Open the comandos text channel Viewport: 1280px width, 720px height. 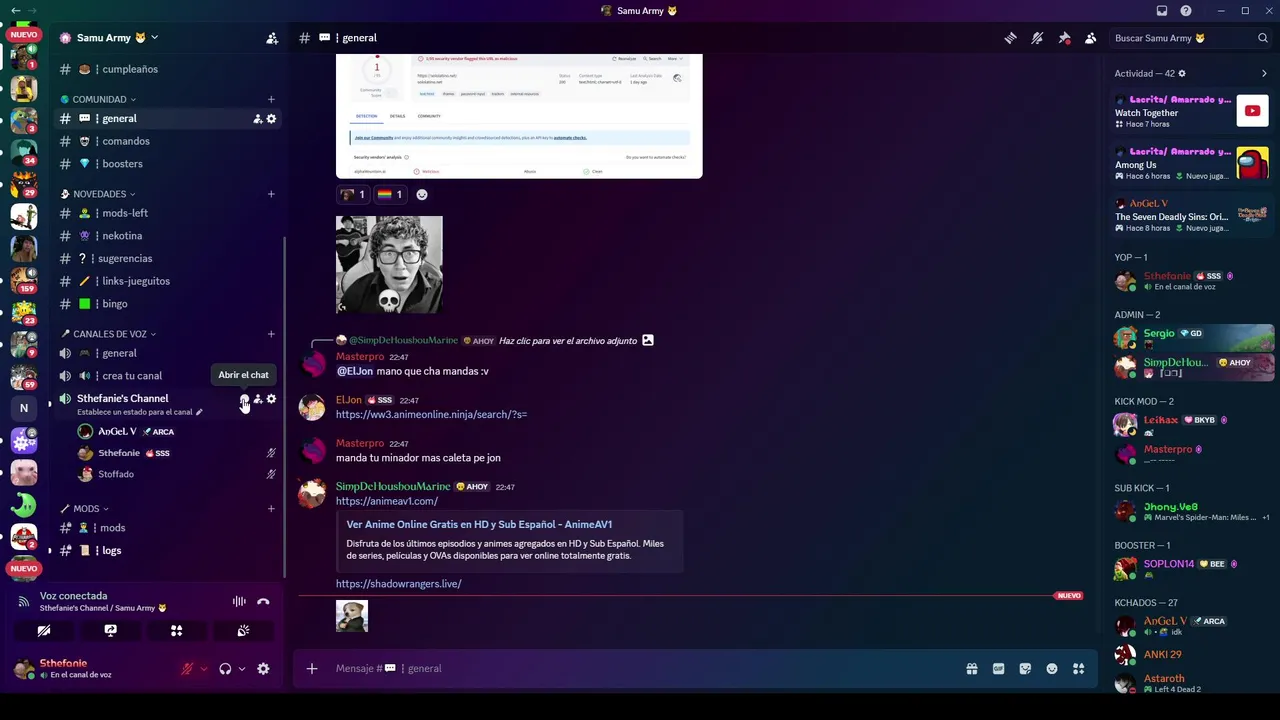(x=167, y=141)
